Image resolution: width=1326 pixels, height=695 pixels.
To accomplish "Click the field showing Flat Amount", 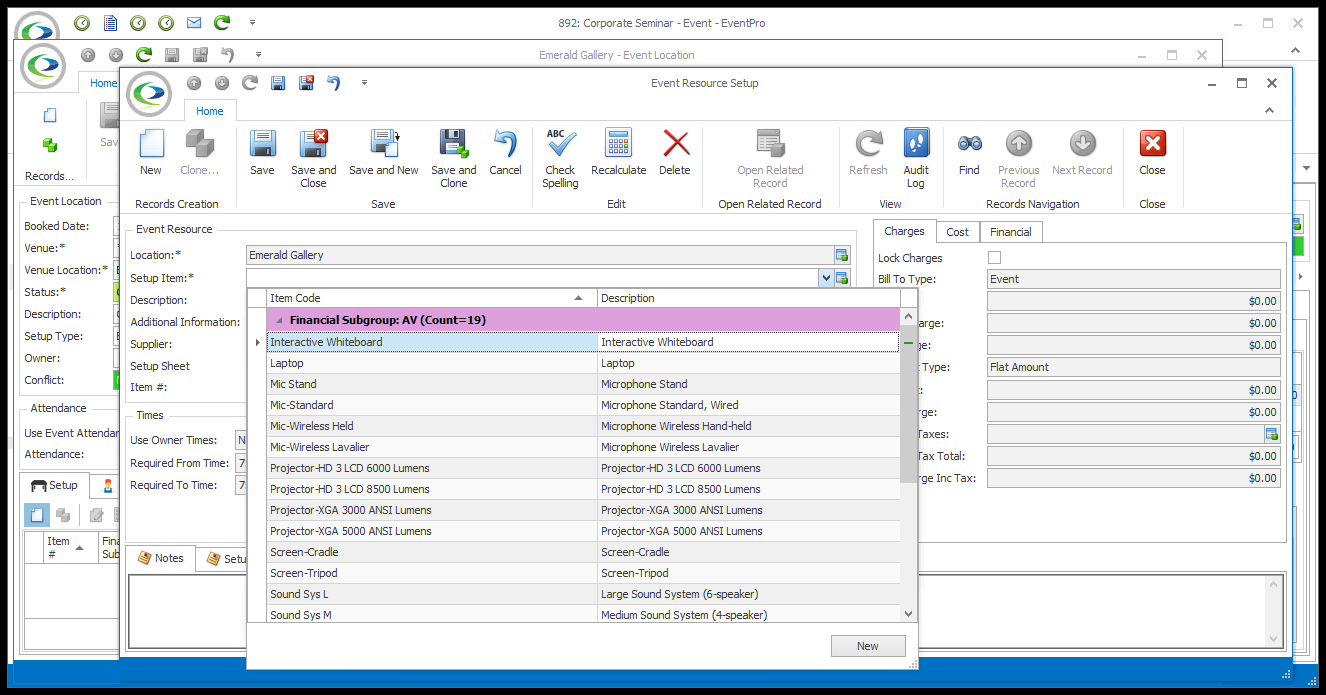I will 1134,367.
